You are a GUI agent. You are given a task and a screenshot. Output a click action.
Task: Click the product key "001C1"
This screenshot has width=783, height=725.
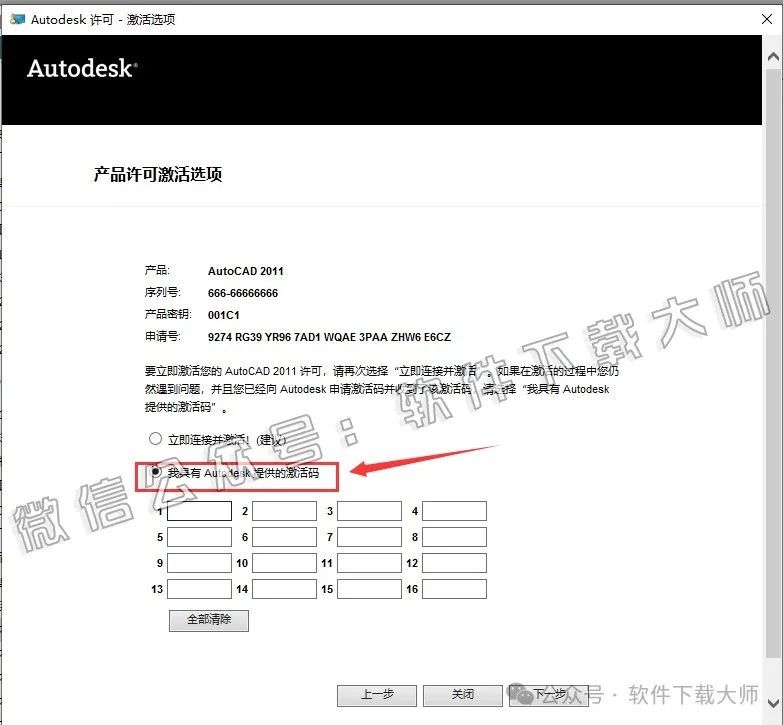(x=224, y=315)
